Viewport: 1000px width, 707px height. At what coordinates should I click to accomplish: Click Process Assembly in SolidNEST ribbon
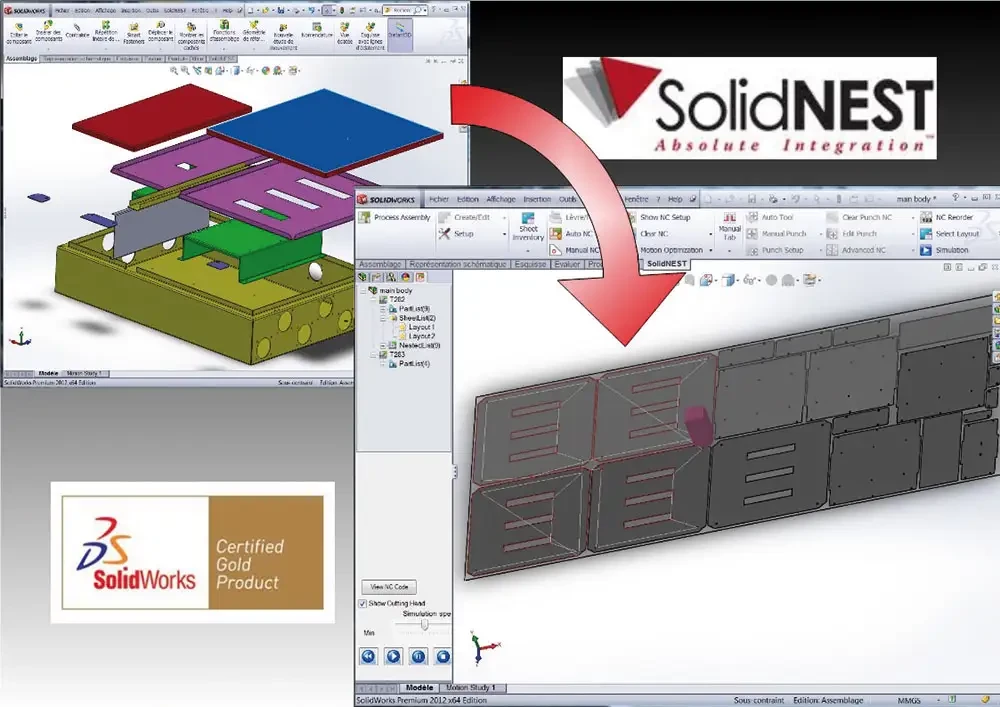pos(395,217)
